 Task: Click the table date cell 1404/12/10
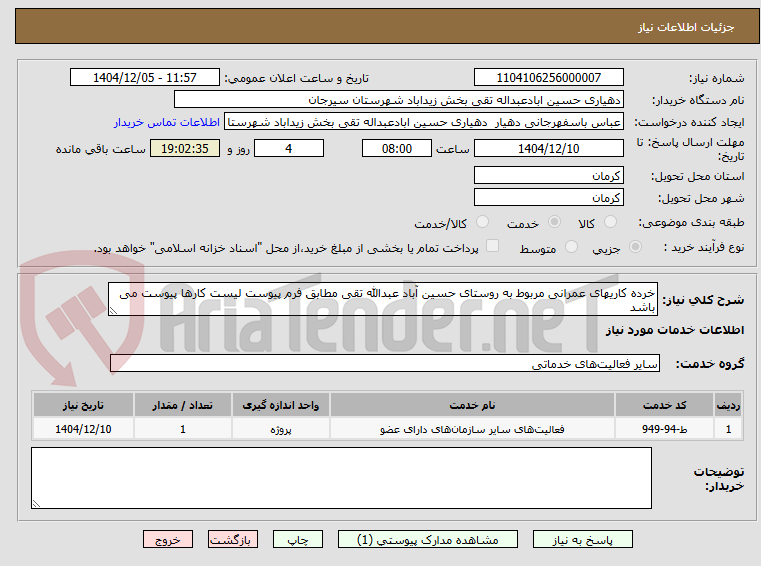tap(83, 429)
